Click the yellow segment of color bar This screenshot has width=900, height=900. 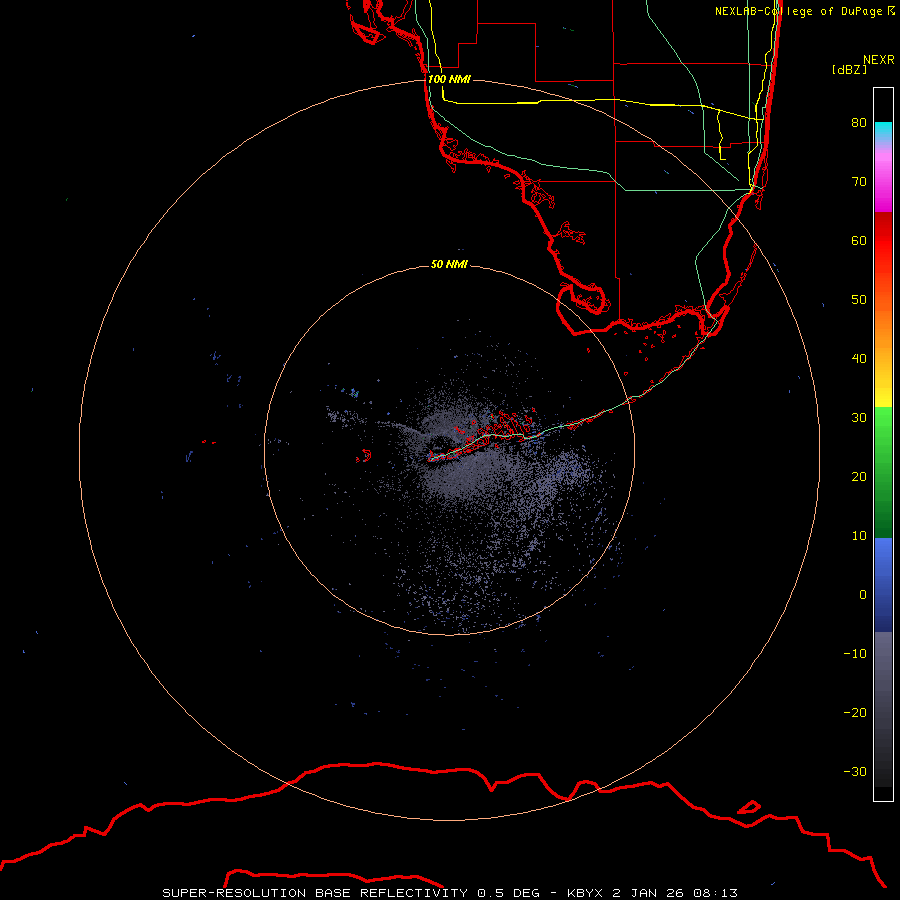pos(883,390)
